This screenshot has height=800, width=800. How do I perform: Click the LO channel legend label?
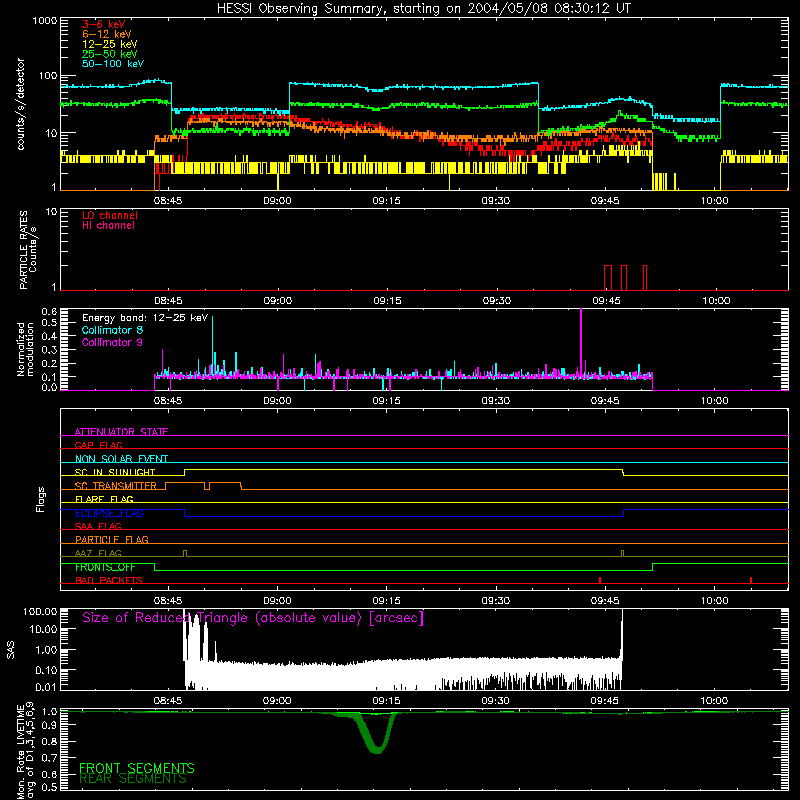110,215
